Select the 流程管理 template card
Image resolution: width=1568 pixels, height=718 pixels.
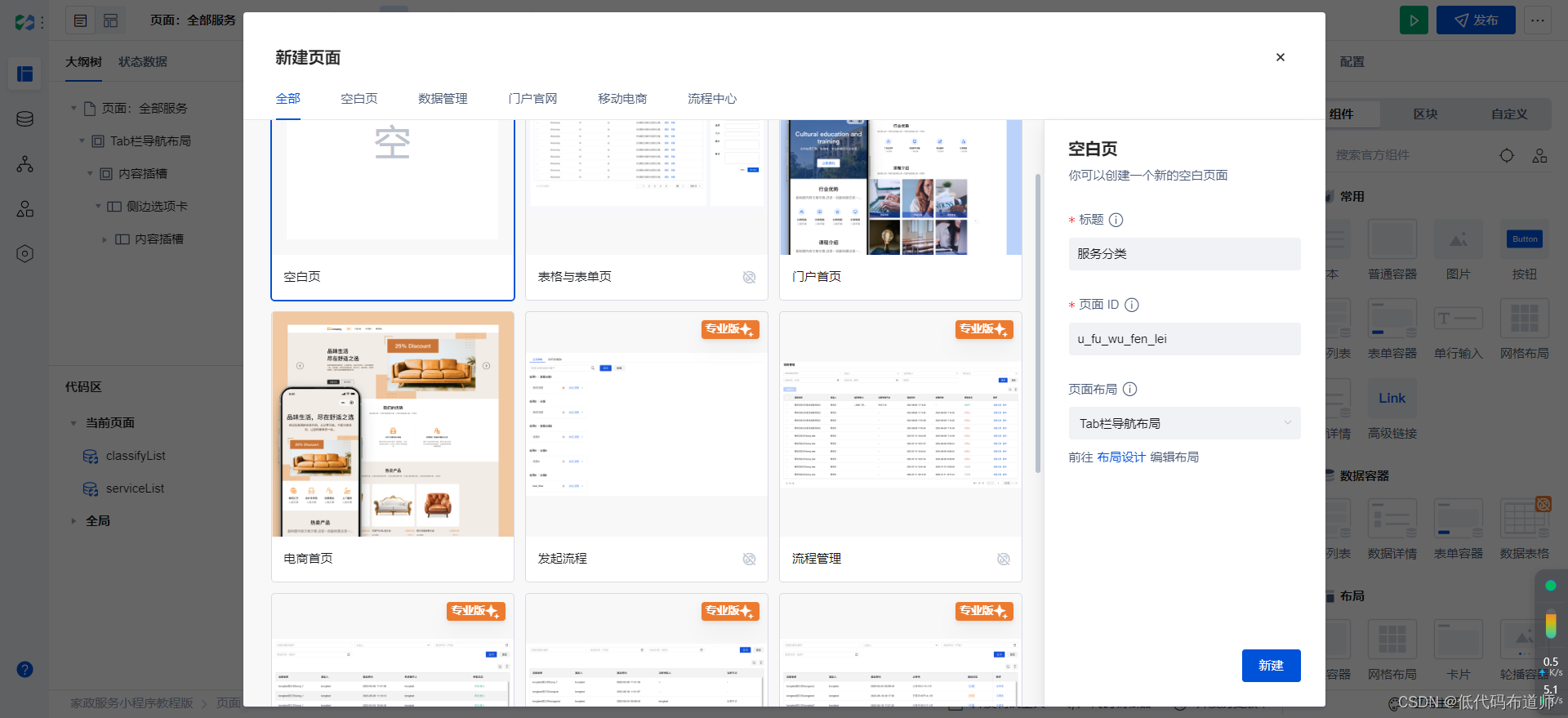click(901, 446)
